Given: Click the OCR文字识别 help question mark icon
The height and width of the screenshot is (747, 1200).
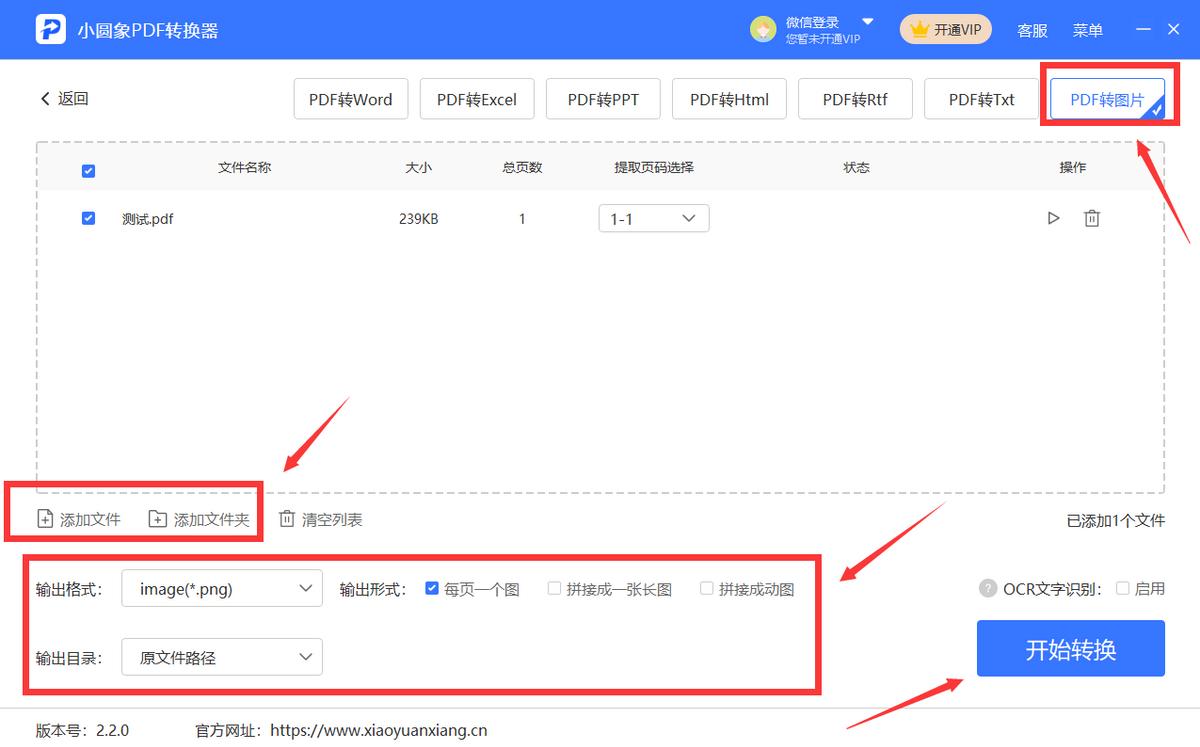Looking at the screenshot, I should click(x=988, y=588).
